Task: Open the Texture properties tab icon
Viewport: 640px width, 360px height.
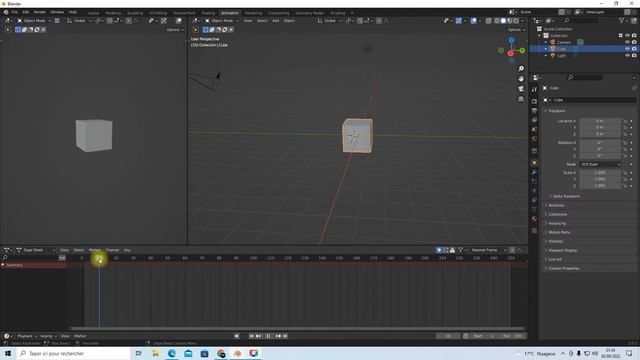Action: 534,231
